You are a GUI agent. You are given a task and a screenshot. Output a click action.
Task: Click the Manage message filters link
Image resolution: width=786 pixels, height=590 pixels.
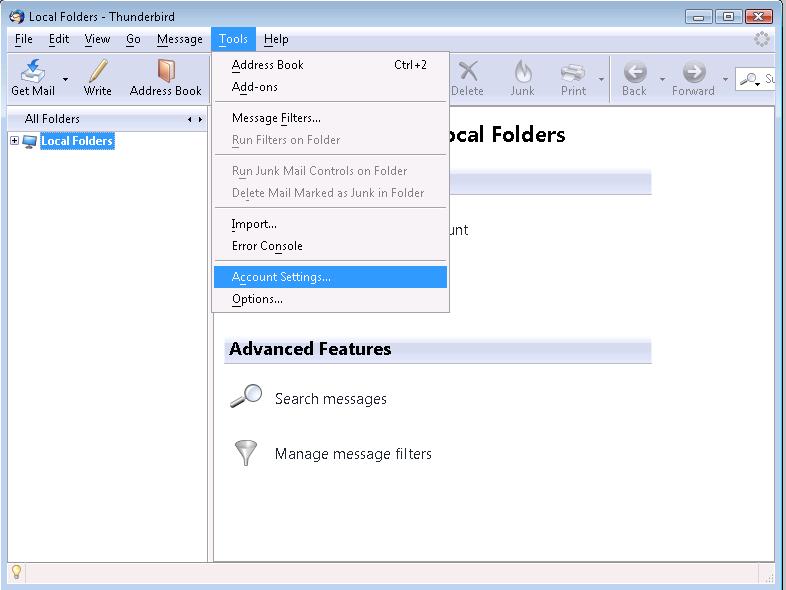tap(353, 454)
